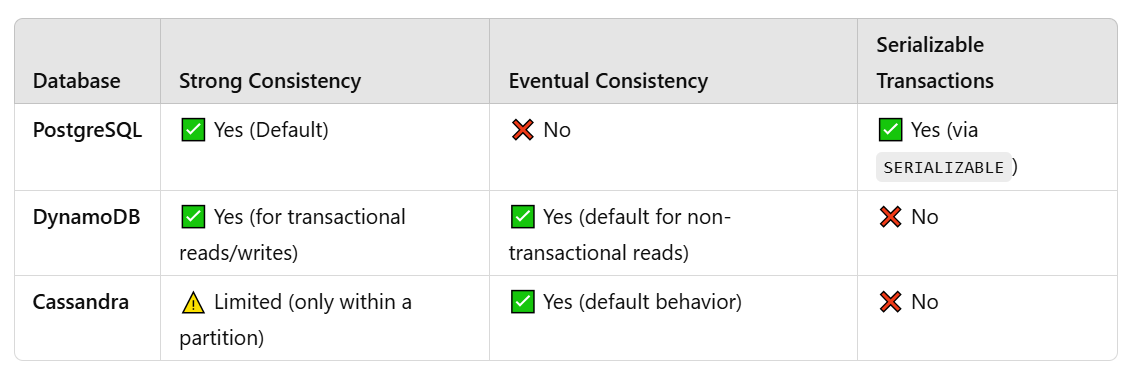Click the SERIALIZABLE inline code text

point(943,167)
